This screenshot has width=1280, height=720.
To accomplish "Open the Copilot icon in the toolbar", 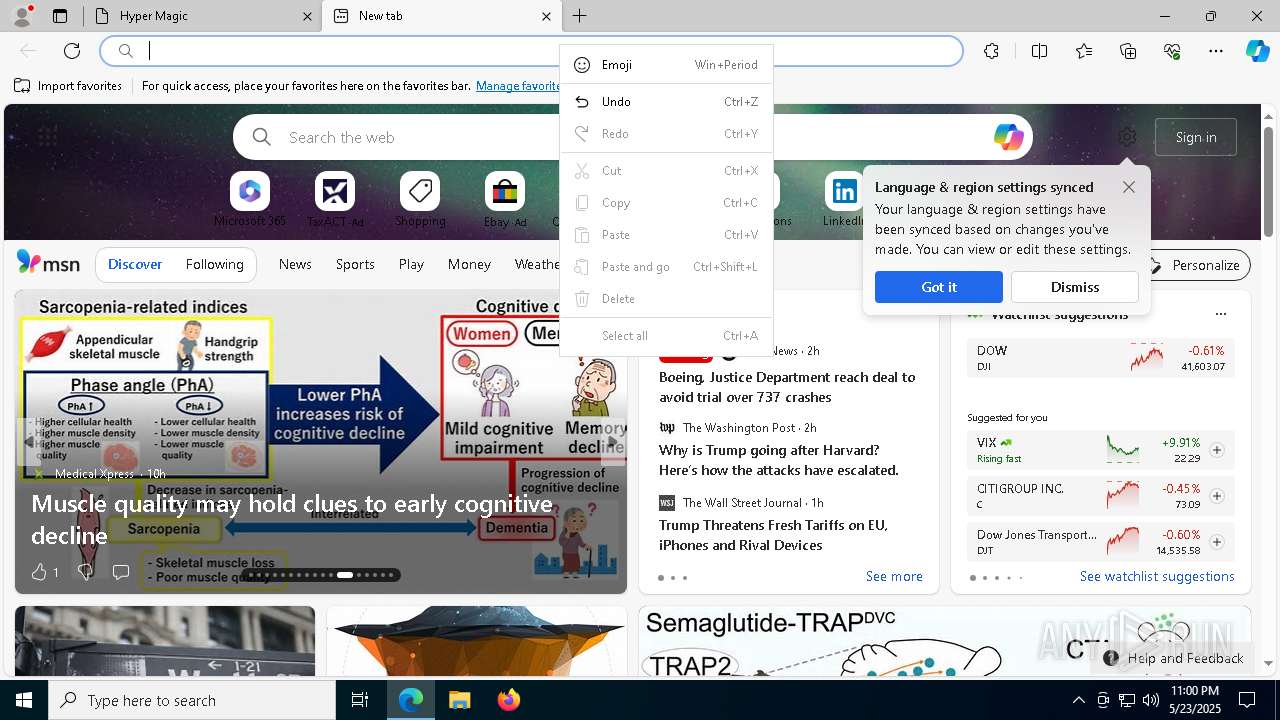I will point(1257,51).
